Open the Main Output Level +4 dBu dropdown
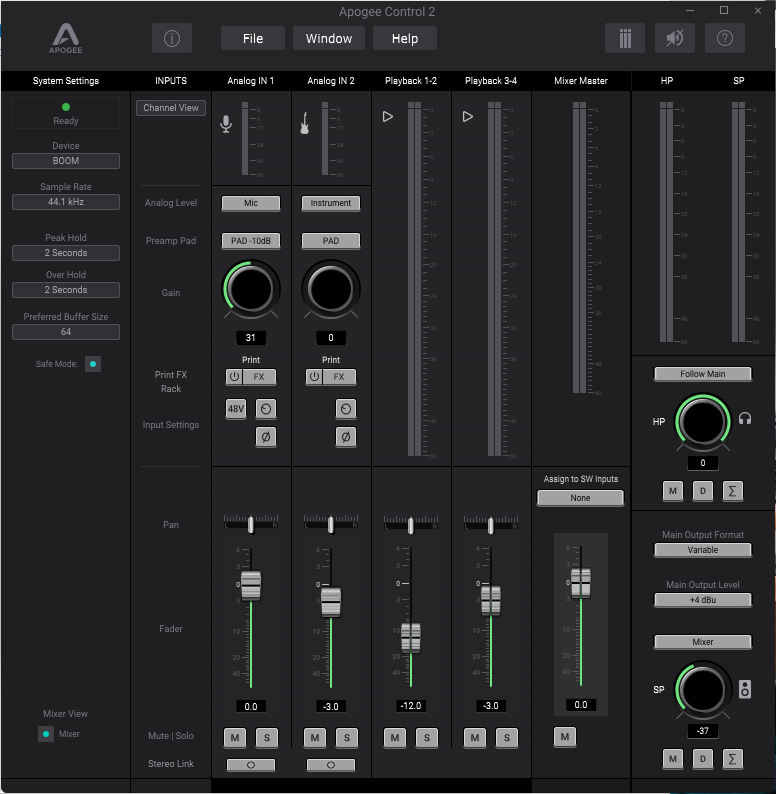Viewport: 776px width, 794px height. click(702, 600)
